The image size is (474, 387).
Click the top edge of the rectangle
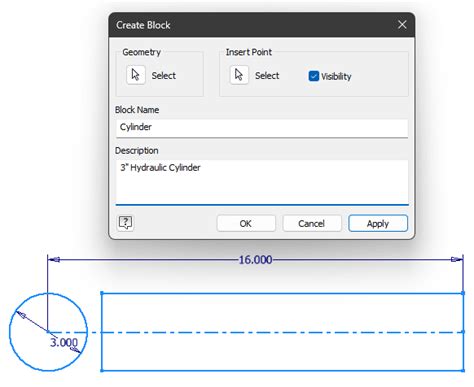point(282,293)
